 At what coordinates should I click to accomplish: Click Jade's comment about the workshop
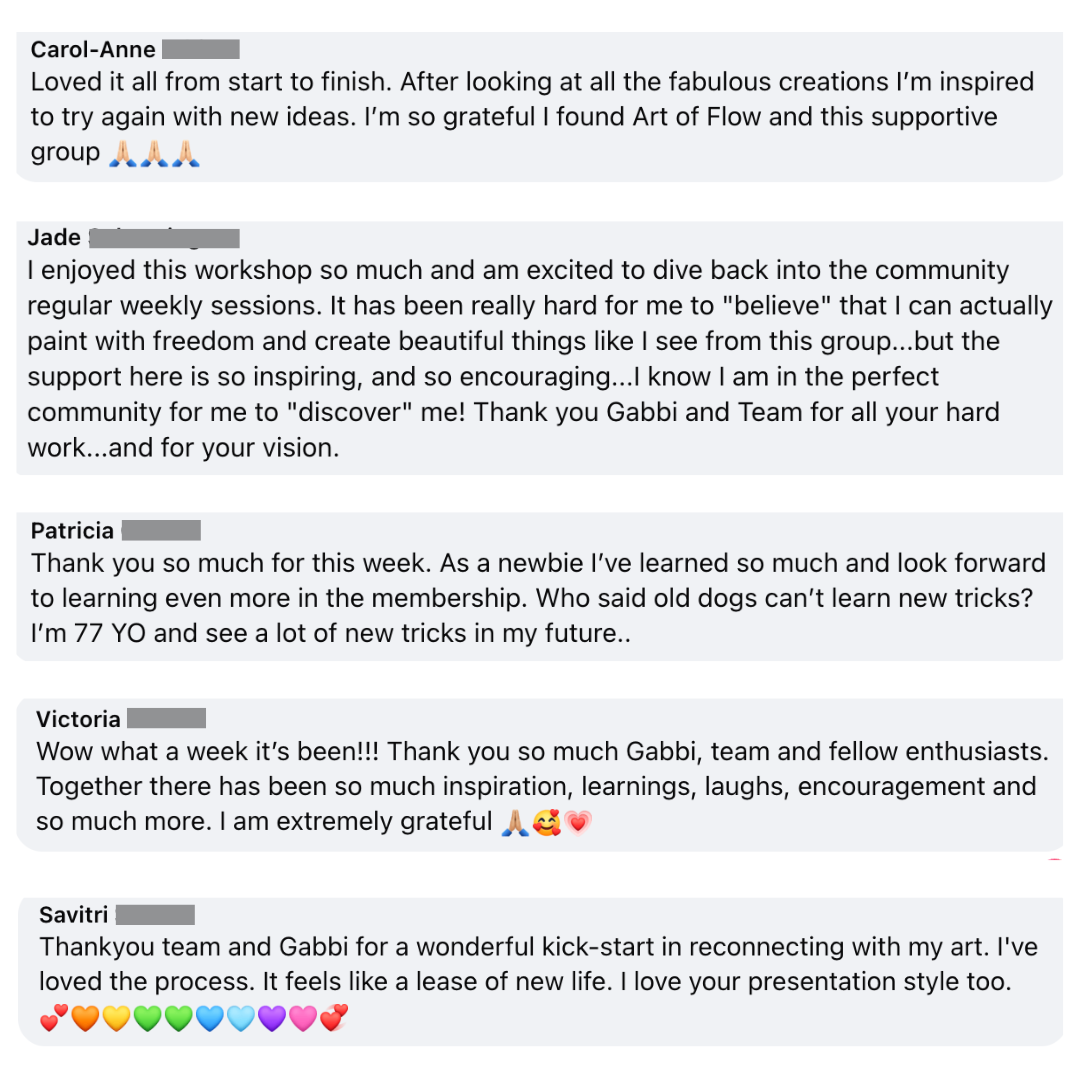540,359
